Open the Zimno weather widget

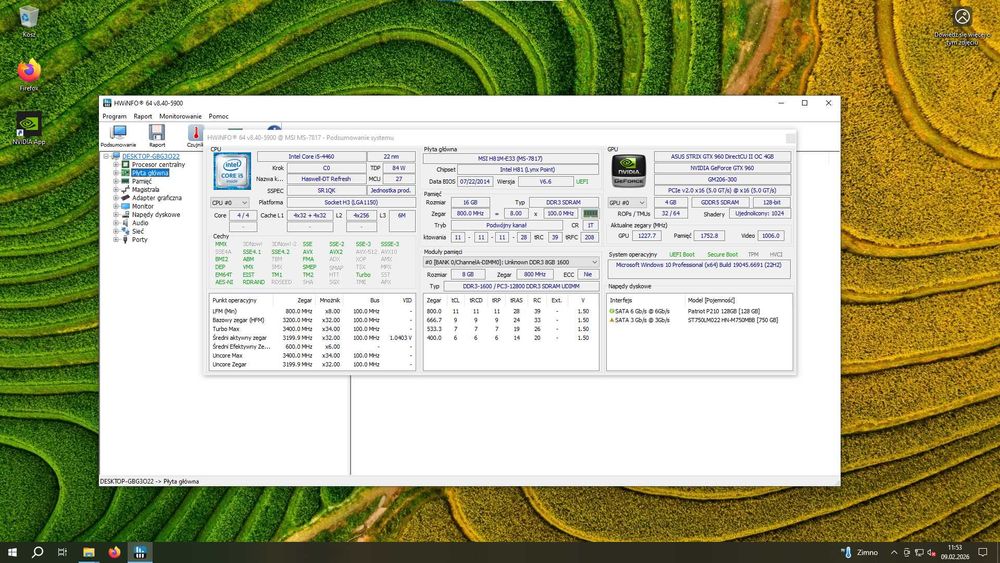pyautogui.click(x=860, y=552)
